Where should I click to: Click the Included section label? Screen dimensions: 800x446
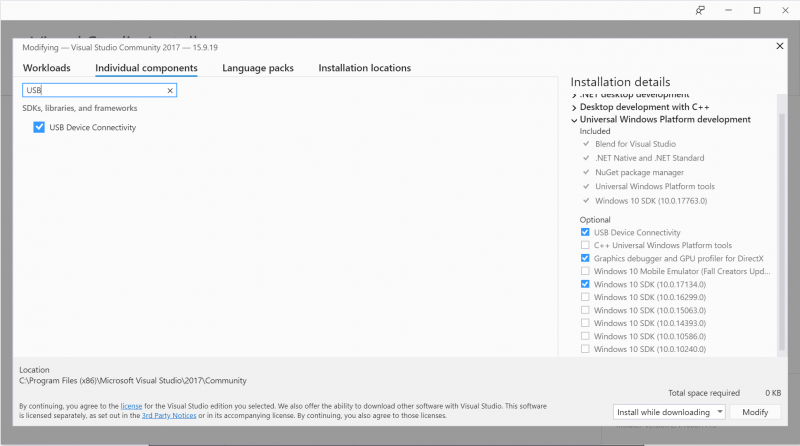[x=595, y=131]
